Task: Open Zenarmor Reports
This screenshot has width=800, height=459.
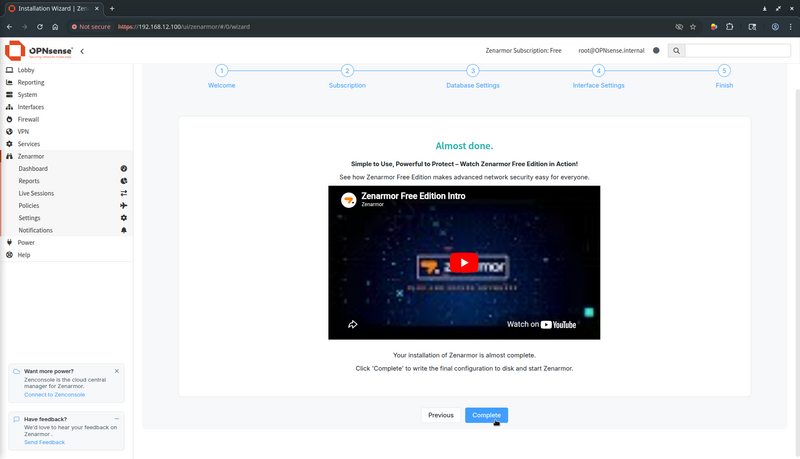Action: (x=29, y=181)
